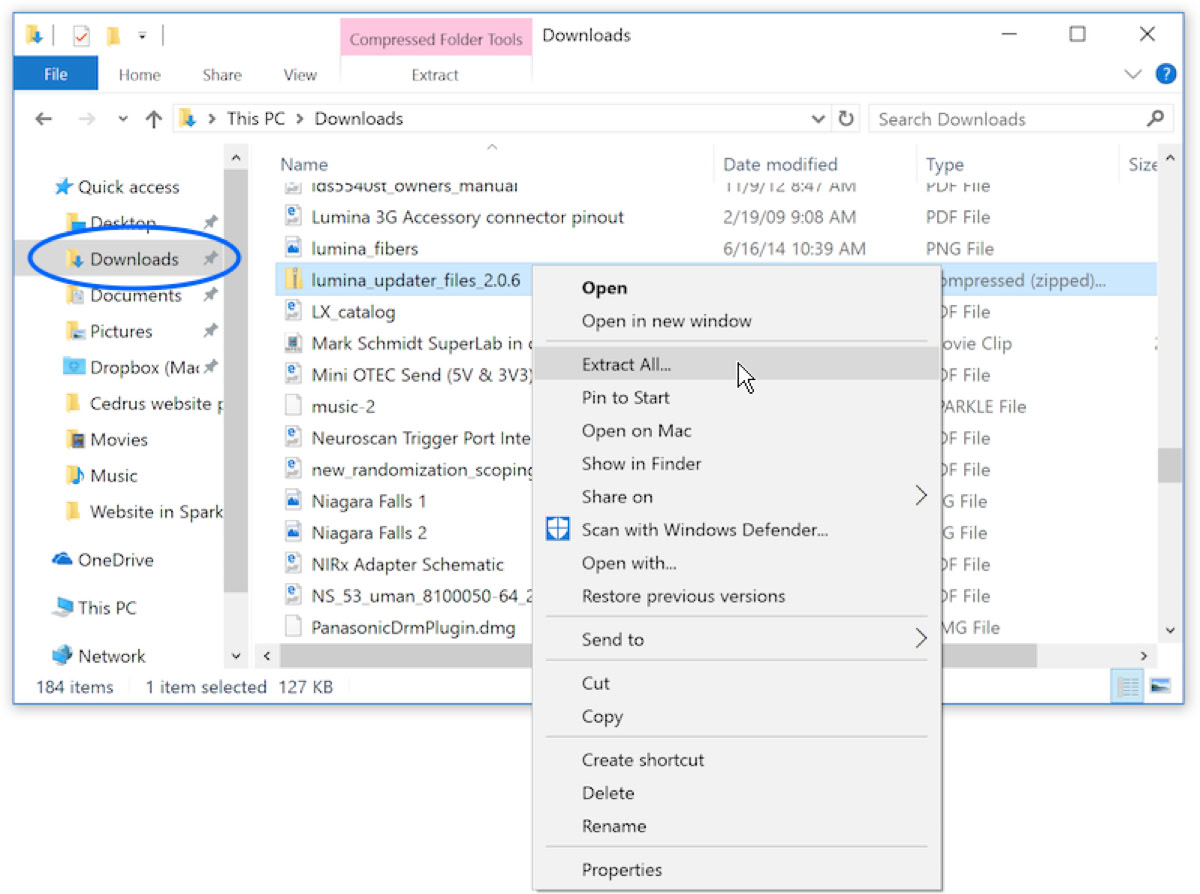
Task: Open the recent locations dropdown arrow
Action: 123,119
